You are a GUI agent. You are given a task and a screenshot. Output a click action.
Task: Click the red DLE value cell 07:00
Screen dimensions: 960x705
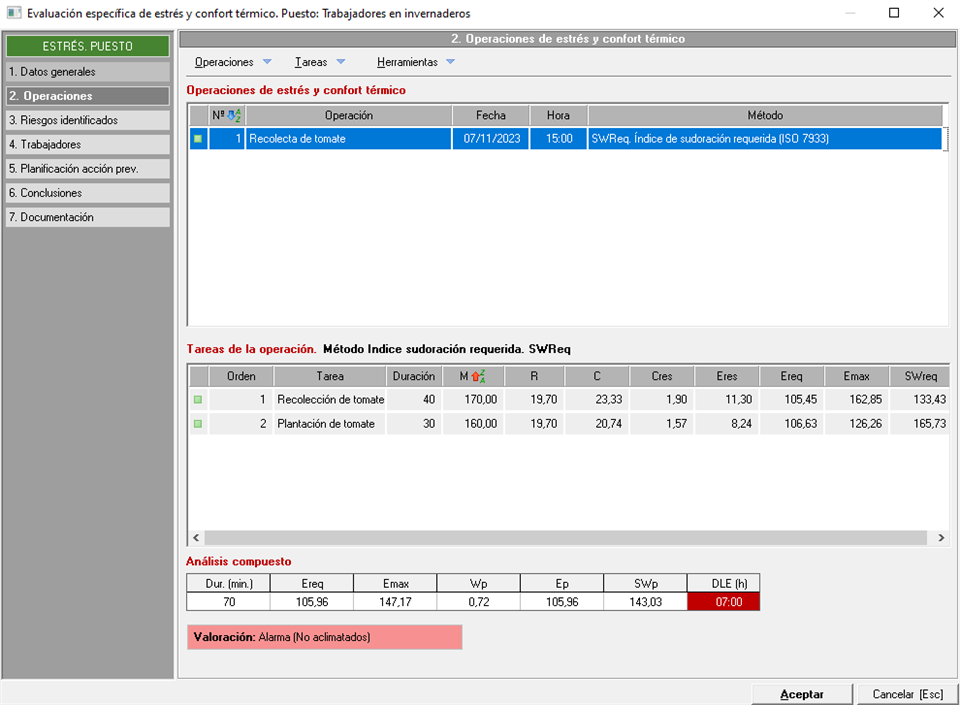(x=723, y=602)
